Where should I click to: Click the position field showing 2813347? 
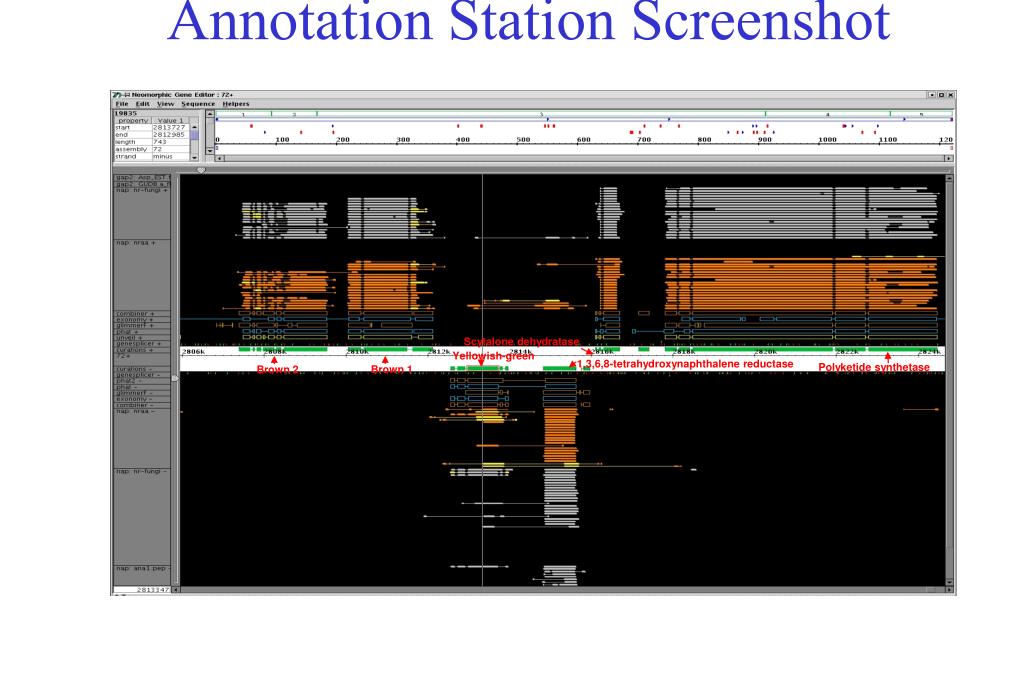click(x=142, y=590)
